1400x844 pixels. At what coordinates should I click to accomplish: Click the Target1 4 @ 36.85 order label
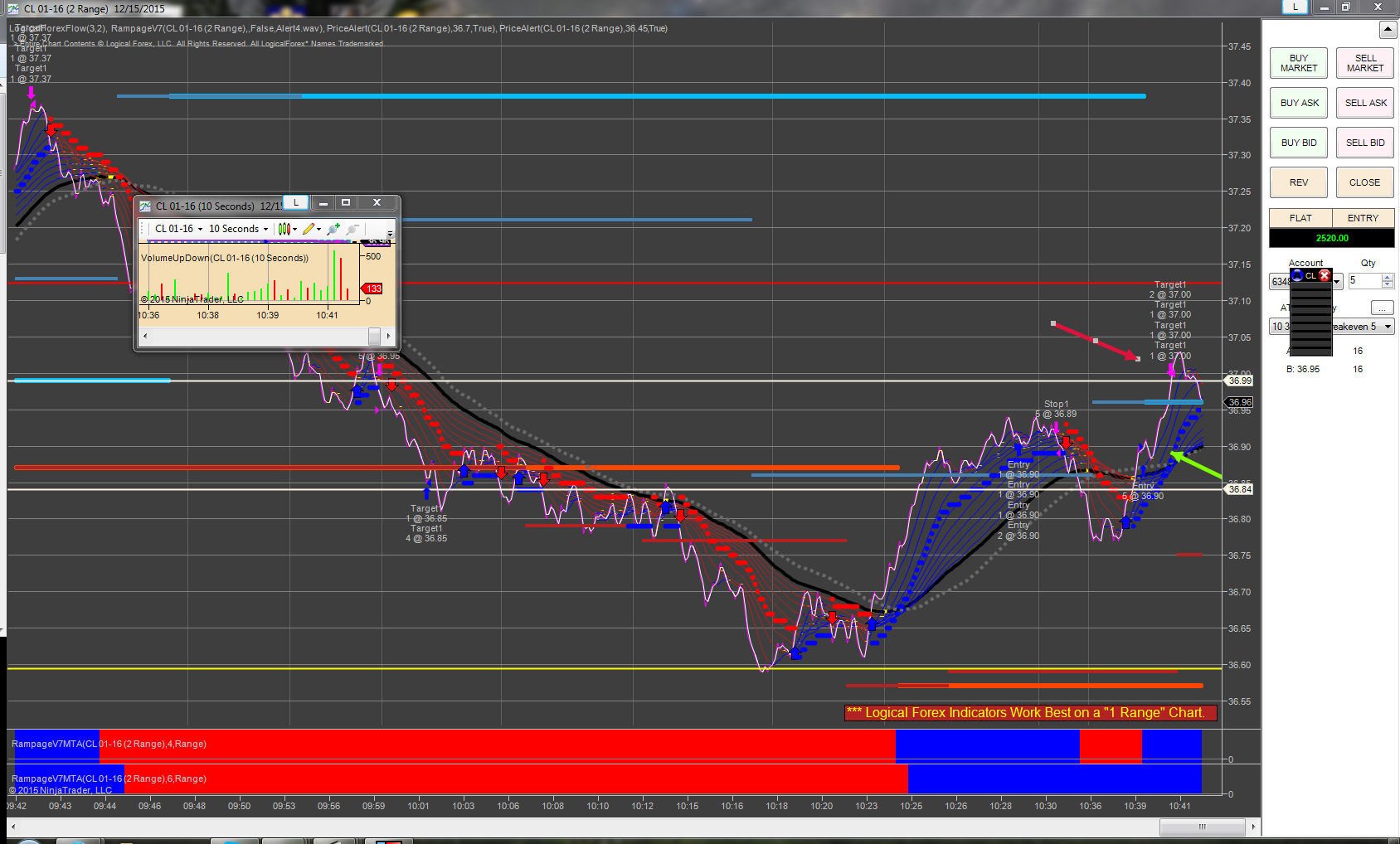[426, 533]
